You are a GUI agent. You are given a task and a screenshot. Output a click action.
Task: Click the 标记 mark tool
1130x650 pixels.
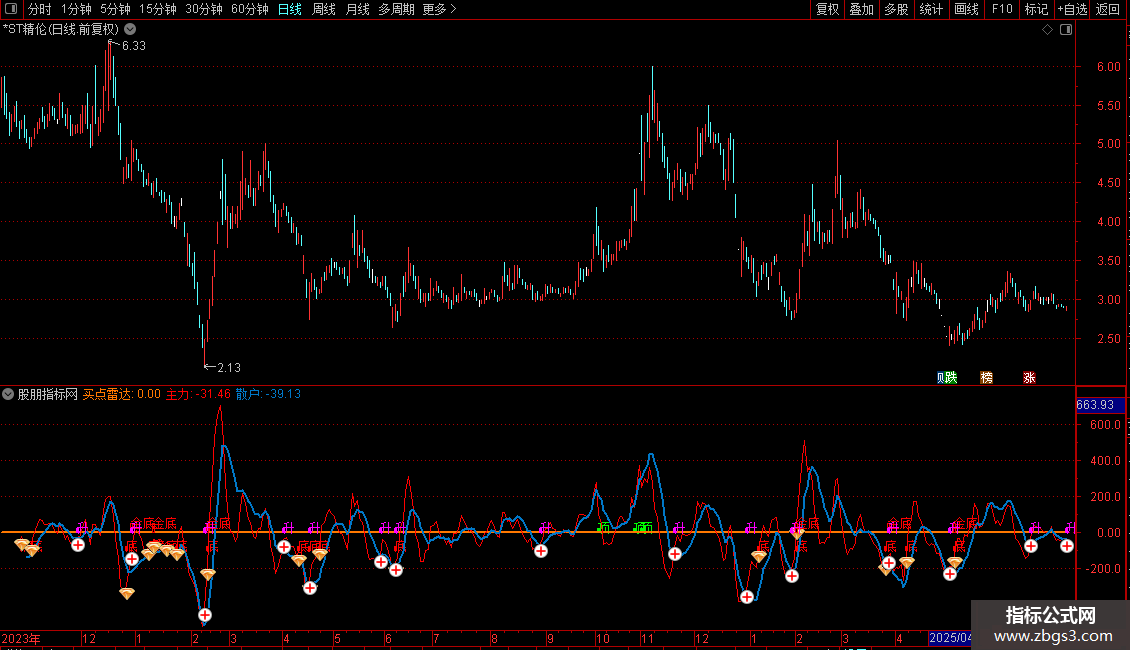coord(1036,9)
